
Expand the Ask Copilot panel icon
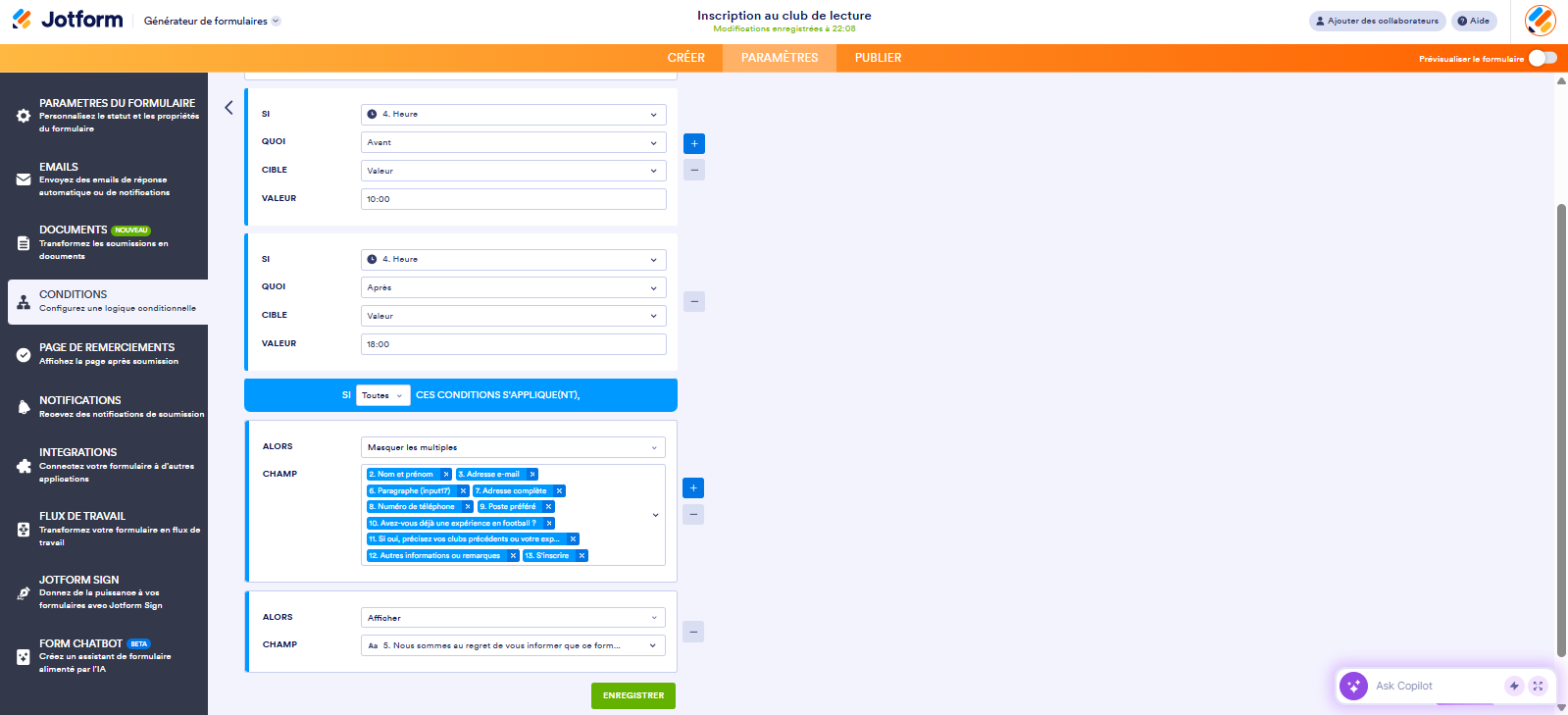click(x=1538, y=687)
